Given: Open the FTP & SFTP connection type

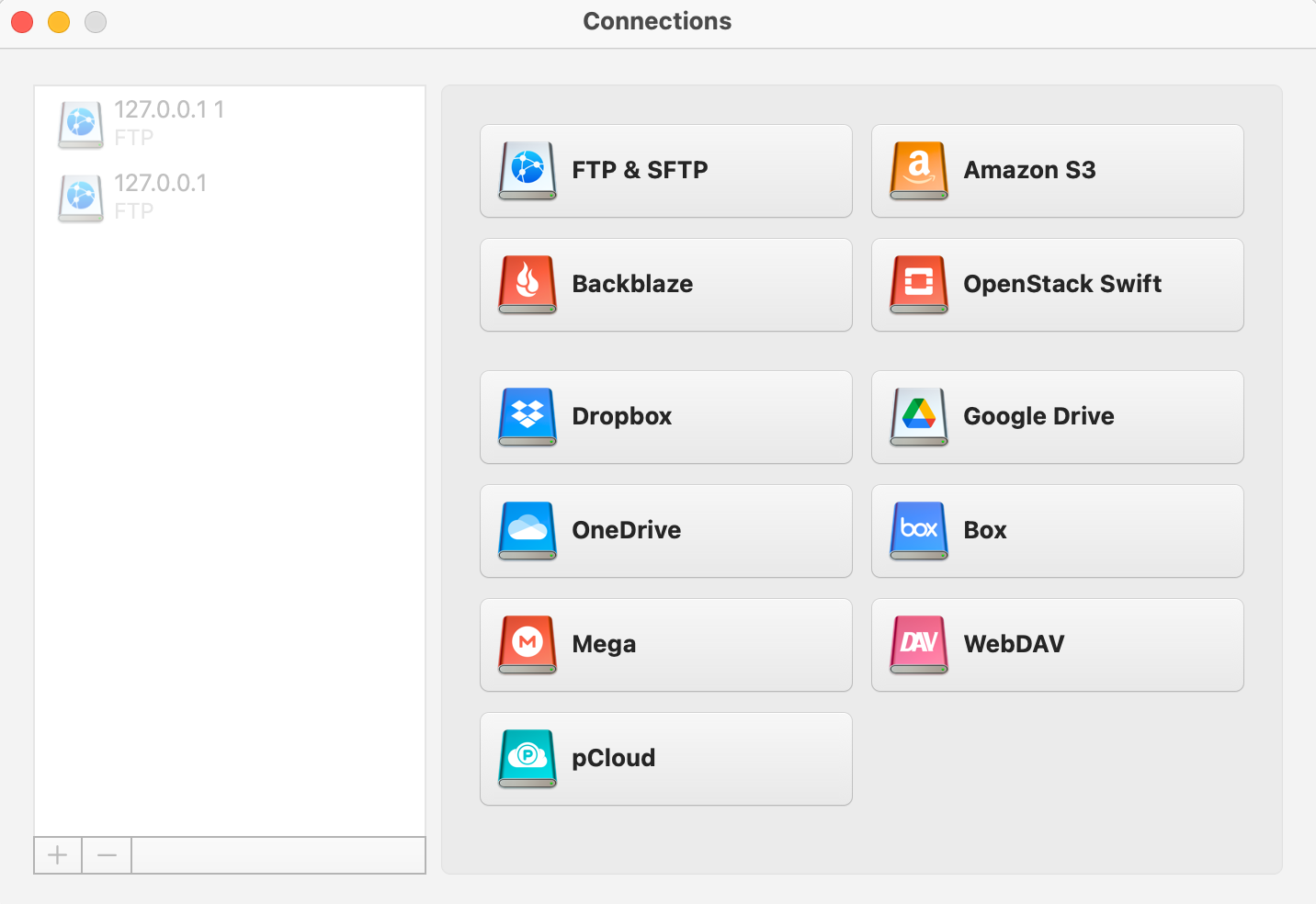Looking at the screenshot, I should [x=665, y=171].
